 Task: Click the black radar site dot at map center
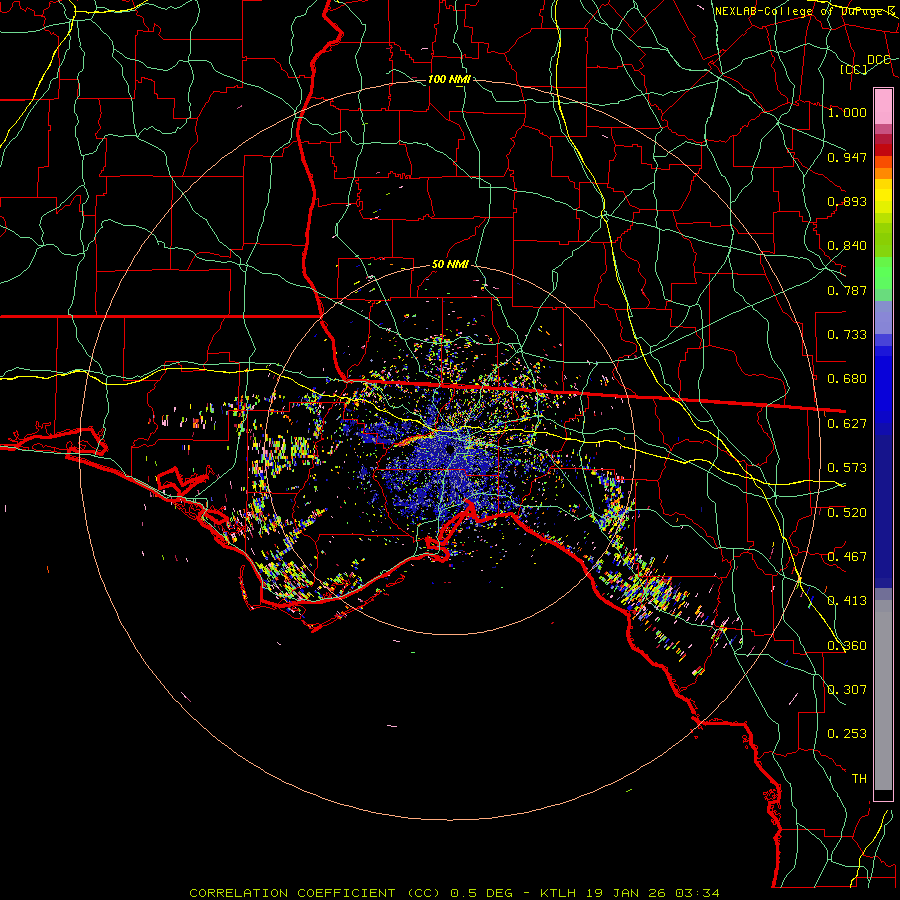click(x=449, y=449)
